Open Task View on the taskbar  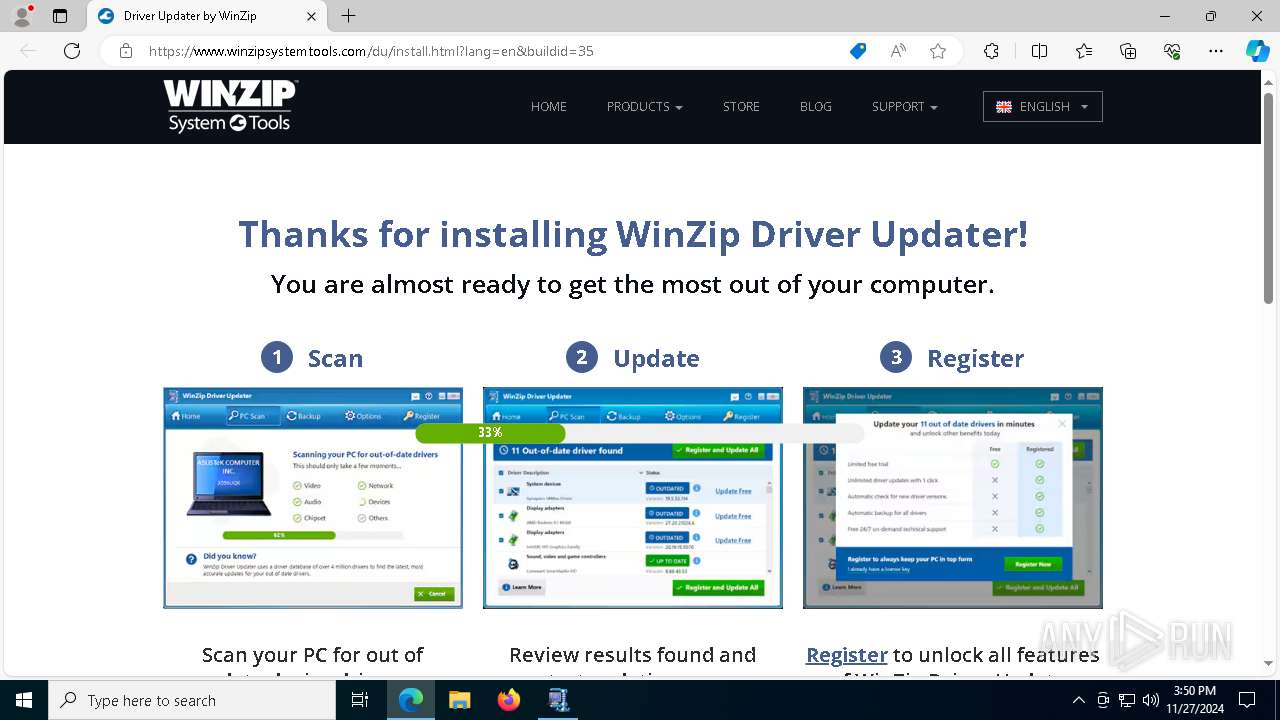[360, 700]
